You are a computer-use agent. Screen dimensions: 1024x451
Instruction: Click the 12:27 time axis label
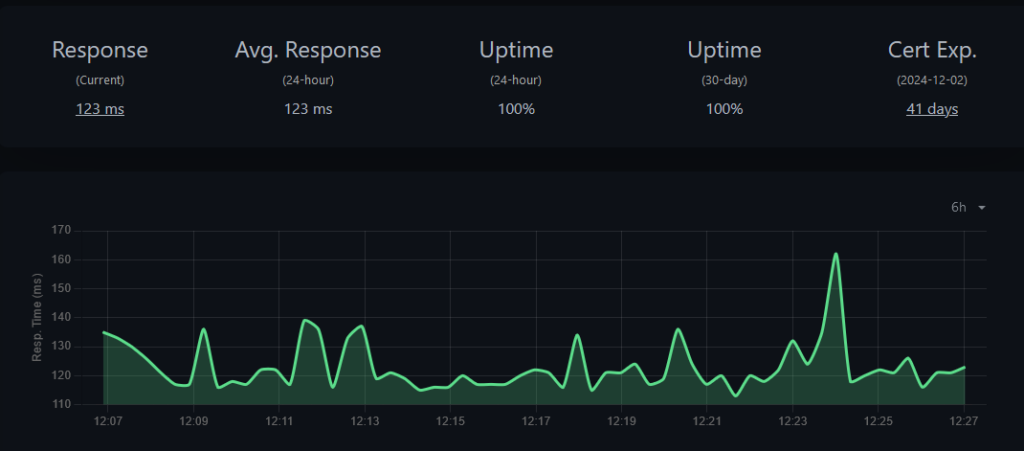point(964,420)
